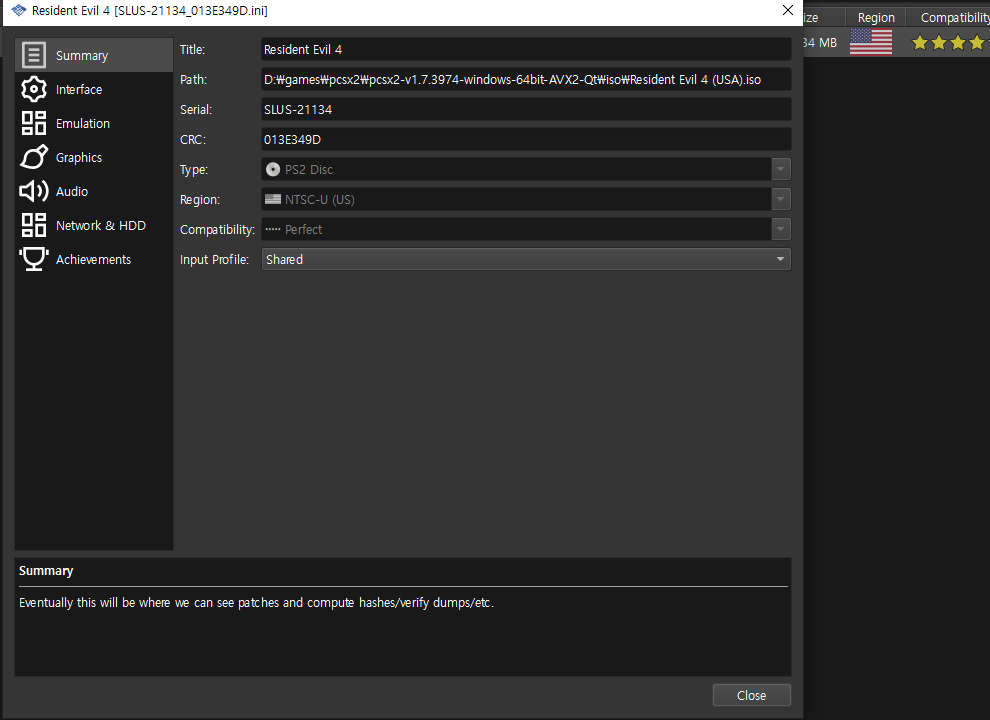
Task: Switch to the Interface settings page
Action: pyautogui.click(x=94, y=89)
